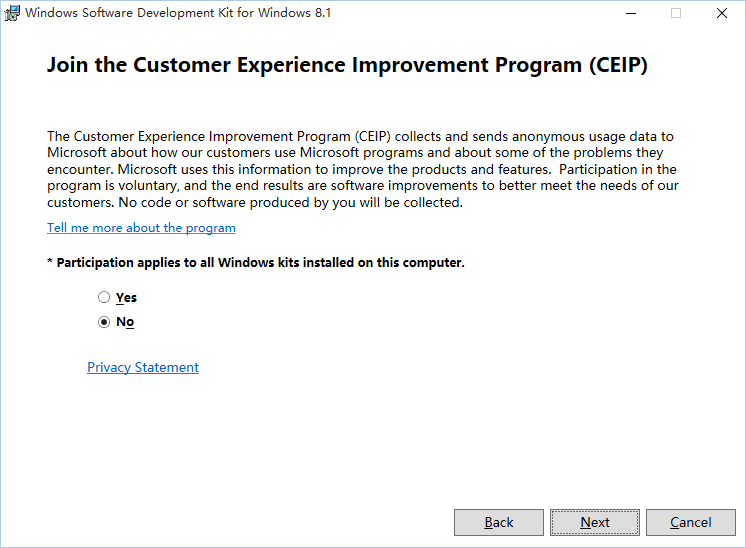
Task: Click the window title text in title bar
Action: [178, 13]
